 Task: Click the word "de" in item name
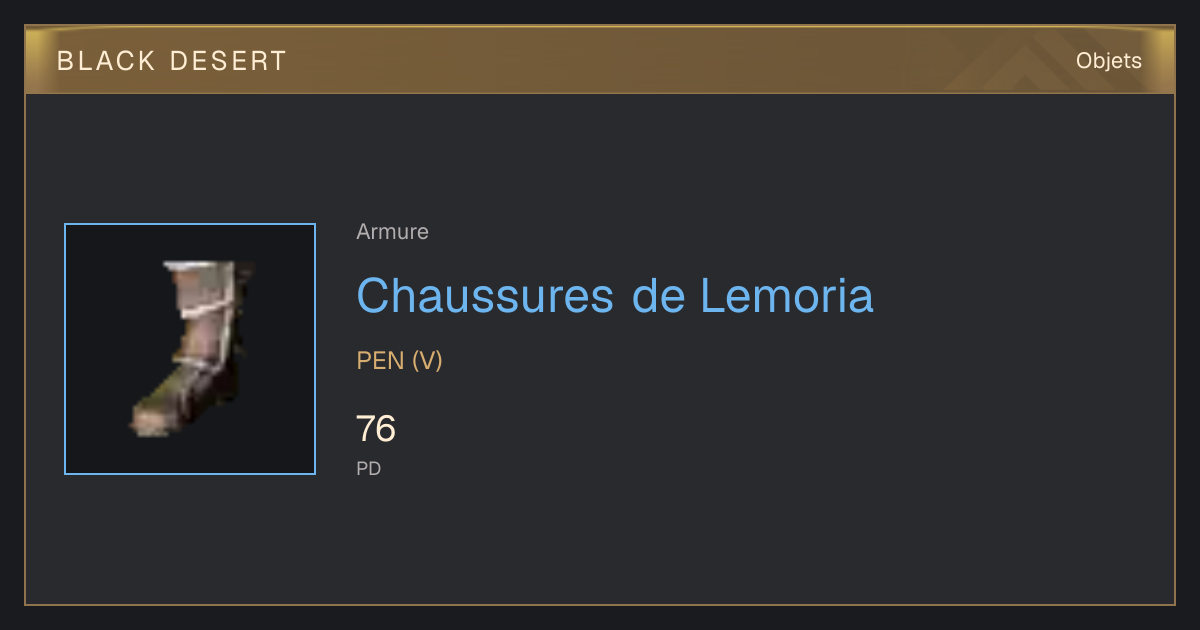(x=656, y=295)
